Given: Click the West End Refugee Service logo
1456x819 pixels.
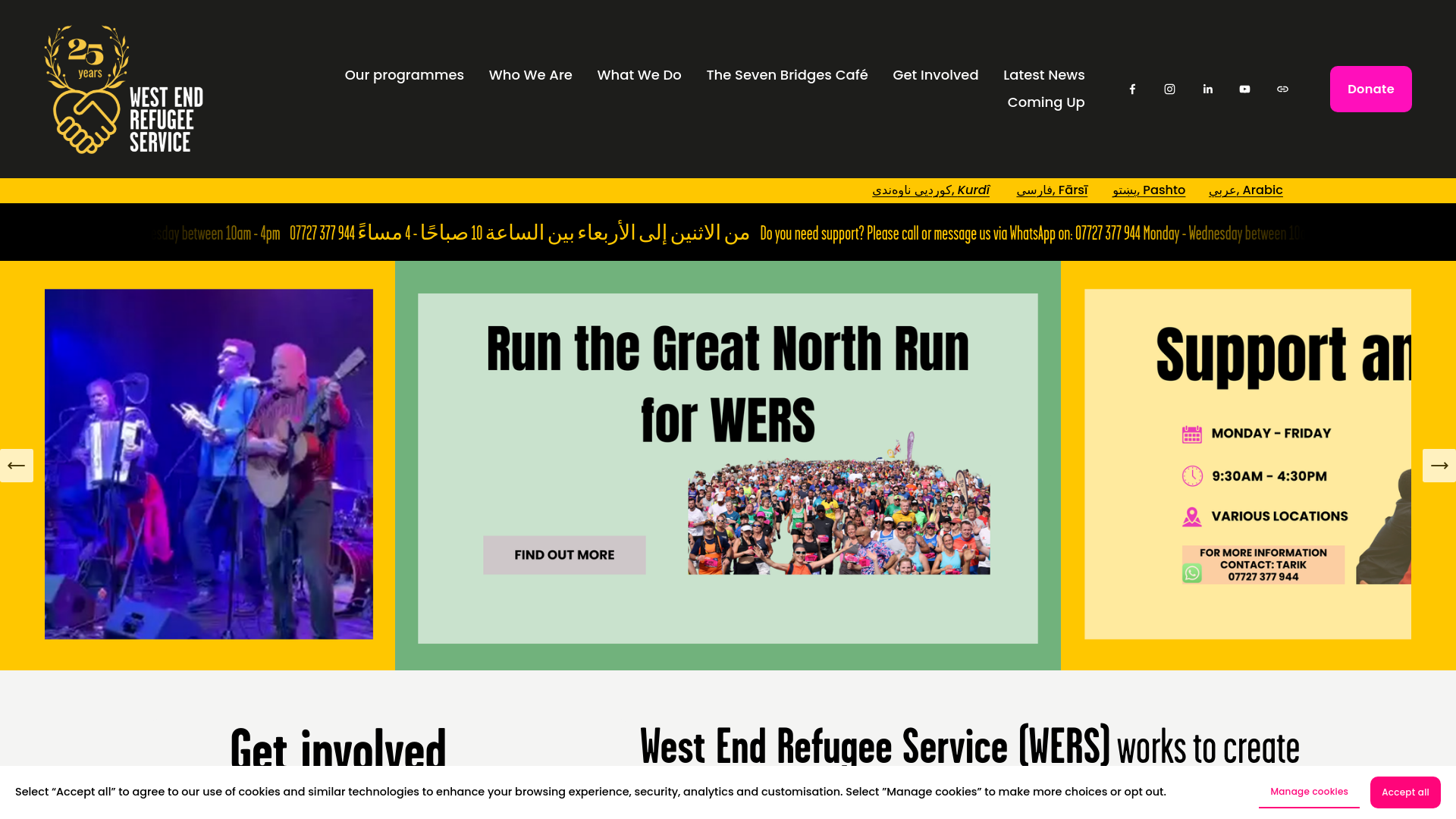Looking at the screenshot, I should [x=124, y=89].
